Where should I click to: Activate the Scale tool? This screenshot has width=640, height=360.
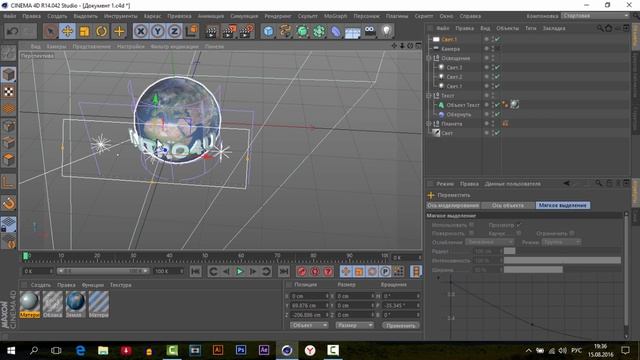tap(84, 31)
